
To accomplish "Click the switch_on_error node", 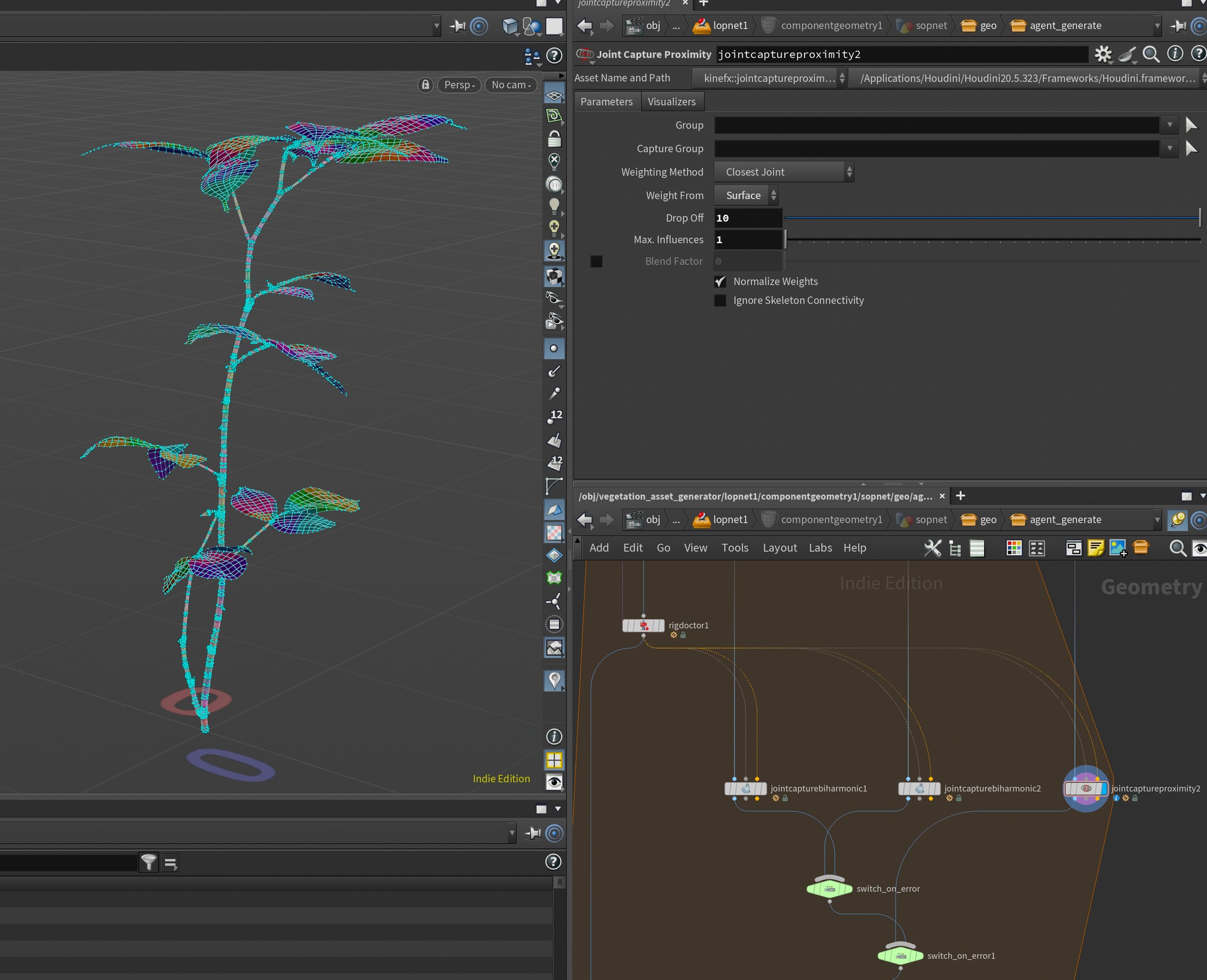I will (829, 889).
